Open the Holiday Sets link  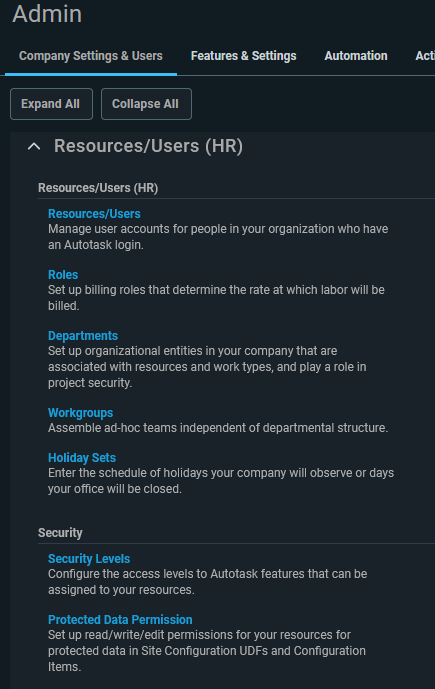[x=82, y=457]
